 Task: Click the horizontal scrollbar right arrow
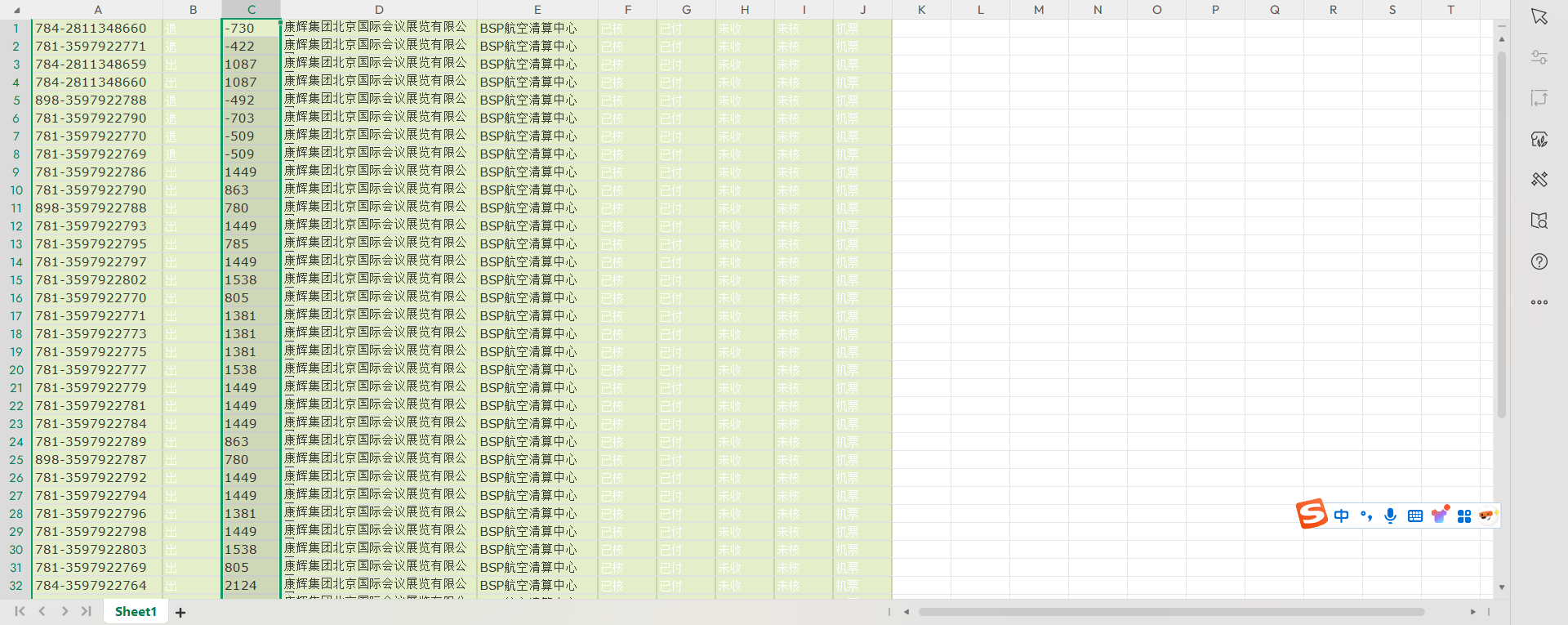point(1472,611)
